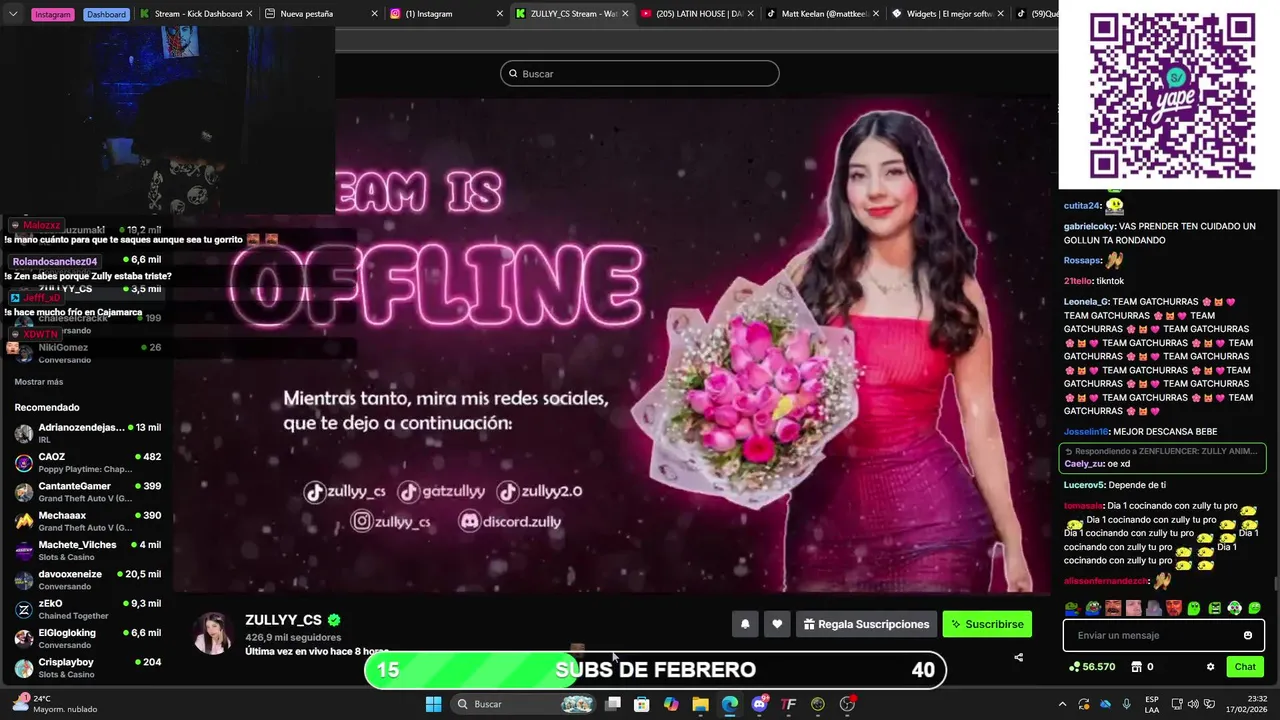The height and width of the screenshot is (720, 1280).
Task: Click username Josselin16 in chat
Action: point(1086,432)
